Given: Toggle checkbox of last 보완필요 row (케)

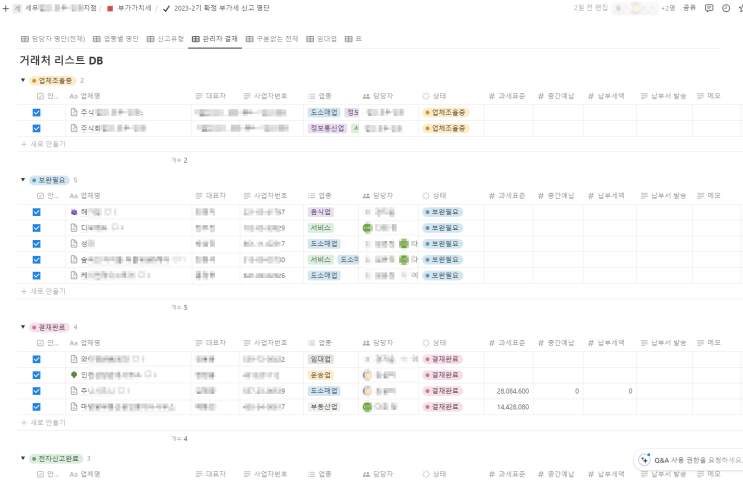Looking at the screenshot, I should 36,275.
